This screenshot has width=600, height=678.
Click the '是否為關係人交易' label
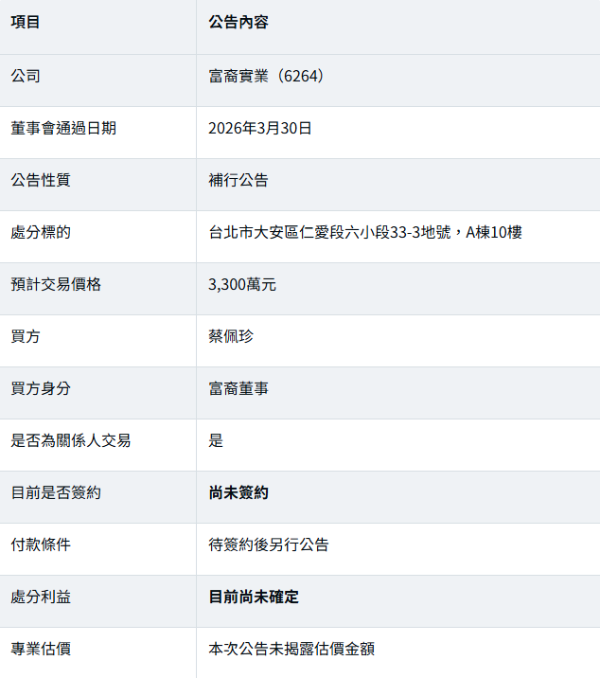tap(71, 441)
